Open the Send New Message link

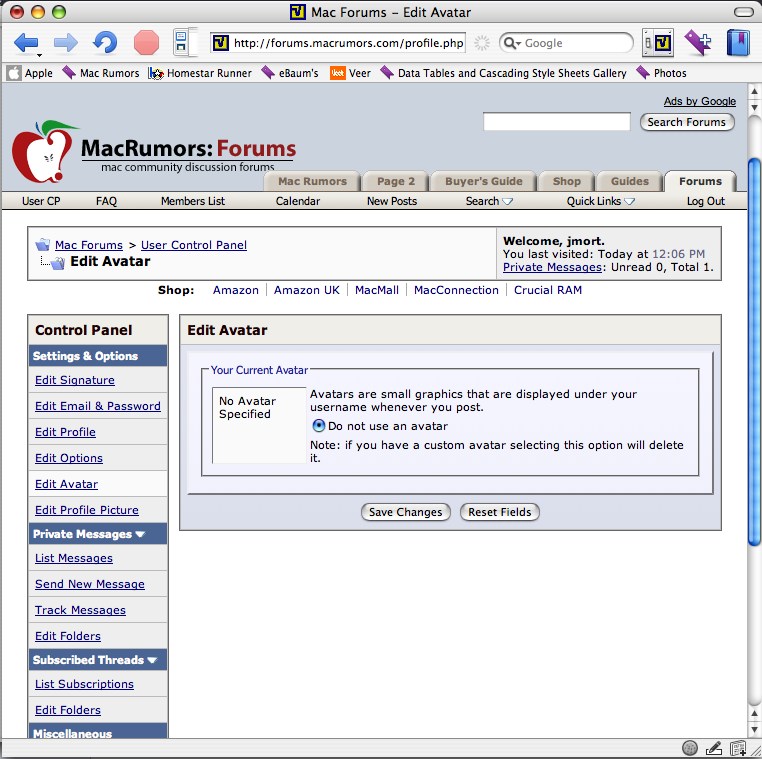[90, 584]
